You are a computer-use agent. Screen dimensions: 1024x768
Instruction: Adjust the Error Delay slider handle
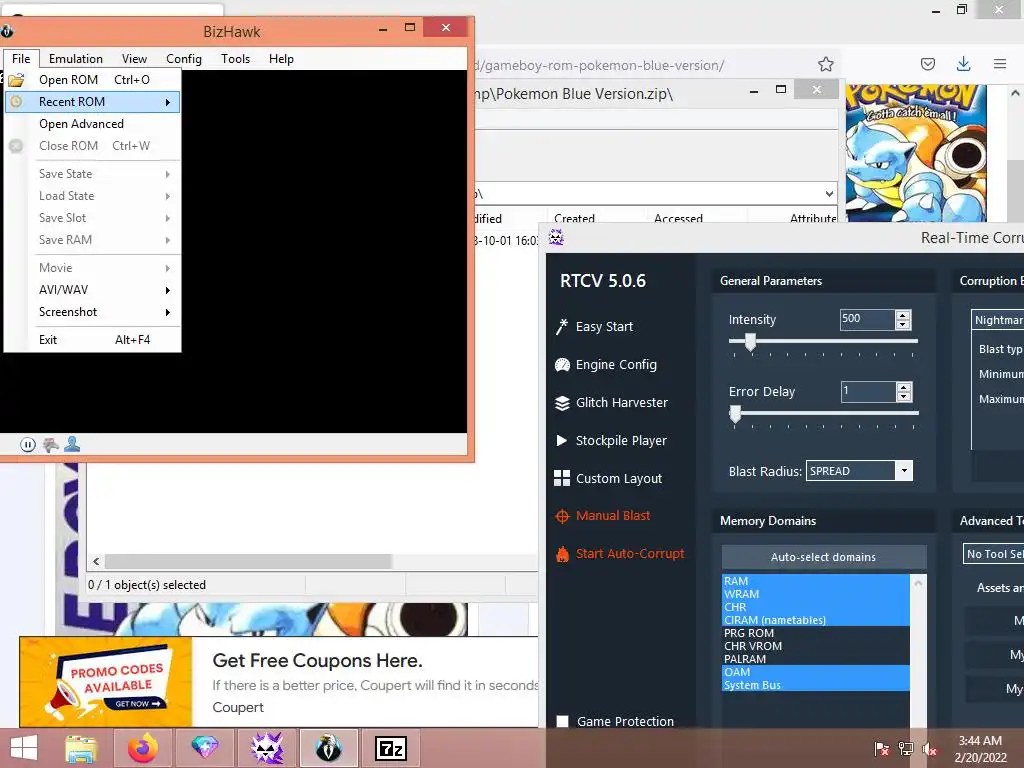pyautogui.click(x=735, y=414)
